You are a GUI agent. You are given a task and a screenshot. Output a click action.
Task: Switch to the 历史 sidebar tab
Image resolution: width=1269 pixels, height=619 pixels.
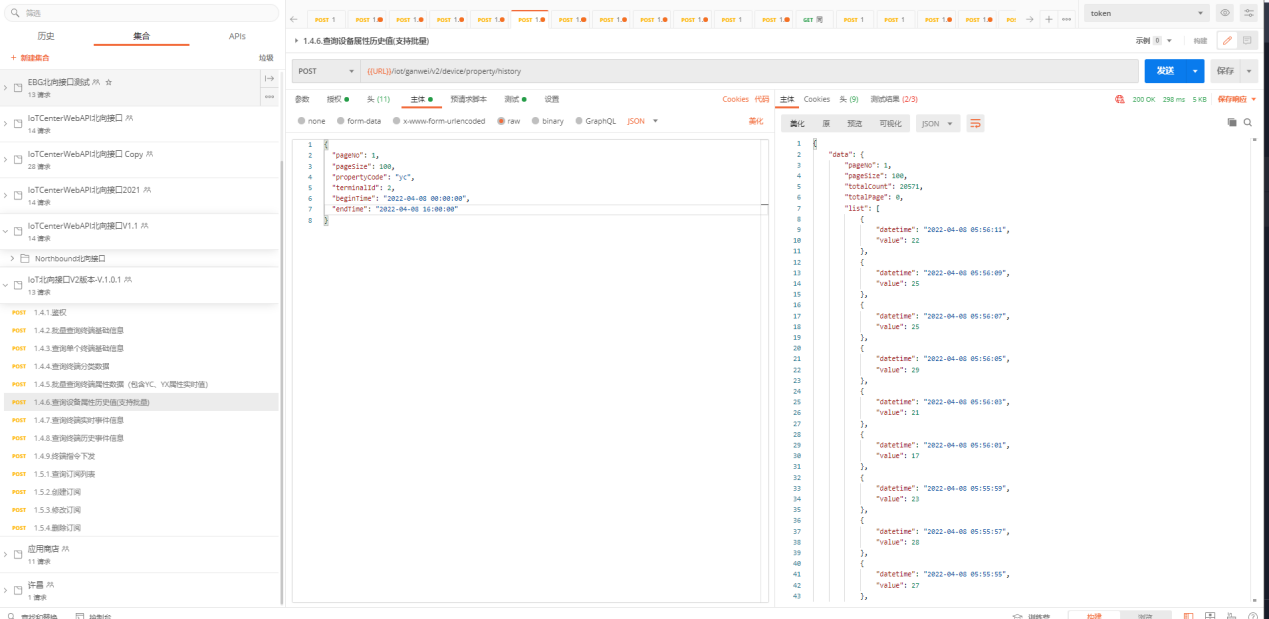(x=46, y=36)
